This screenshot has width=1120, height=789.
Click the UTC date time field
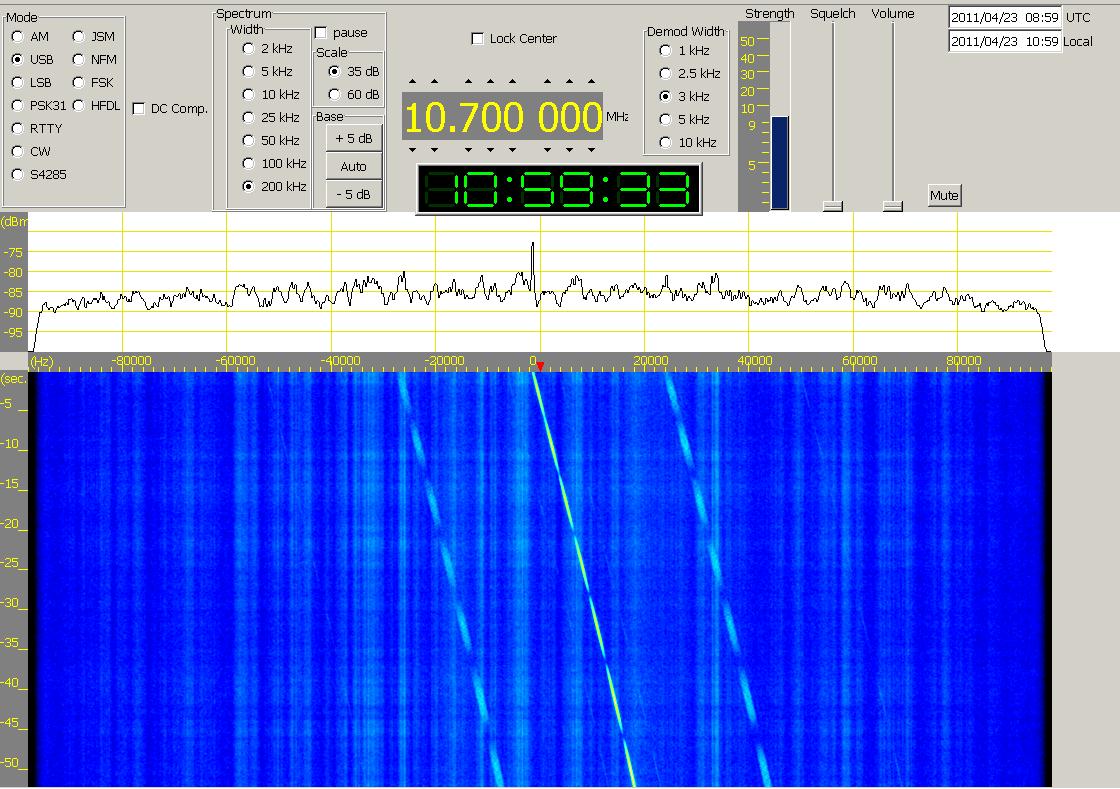pos(1004,18)
